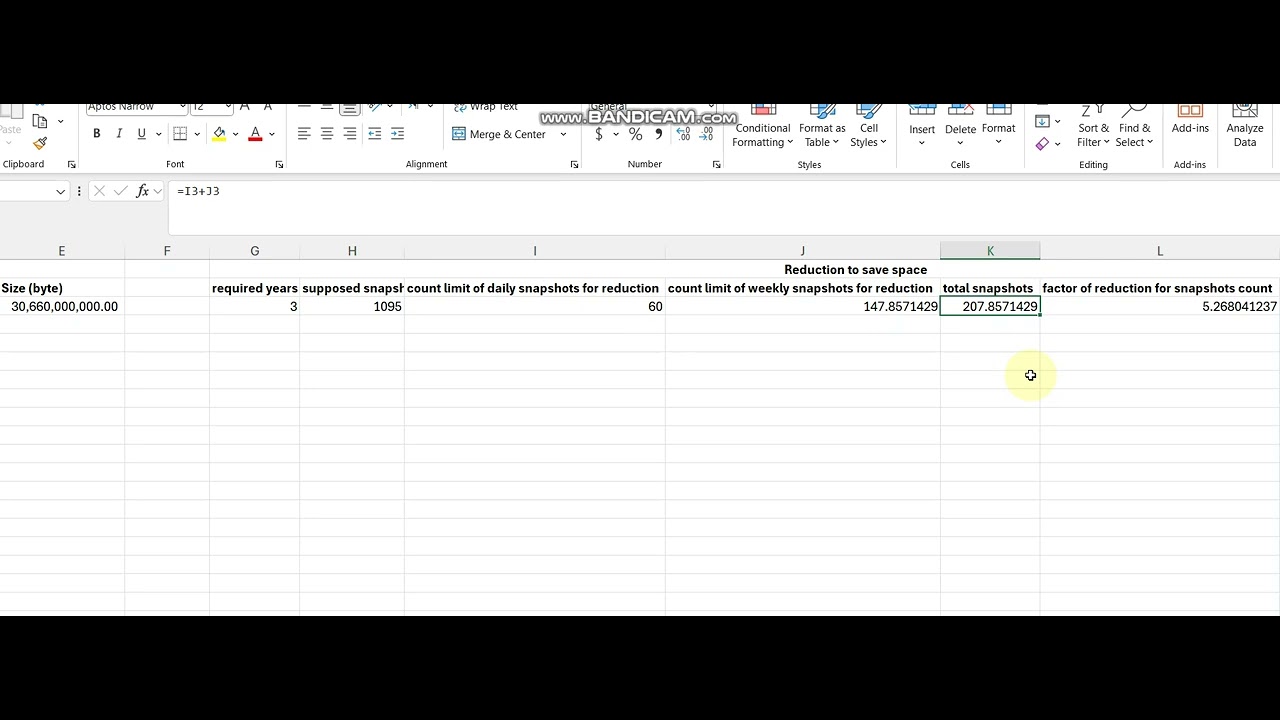Click cell with value 5.268041237

(x=1160, y=307)
